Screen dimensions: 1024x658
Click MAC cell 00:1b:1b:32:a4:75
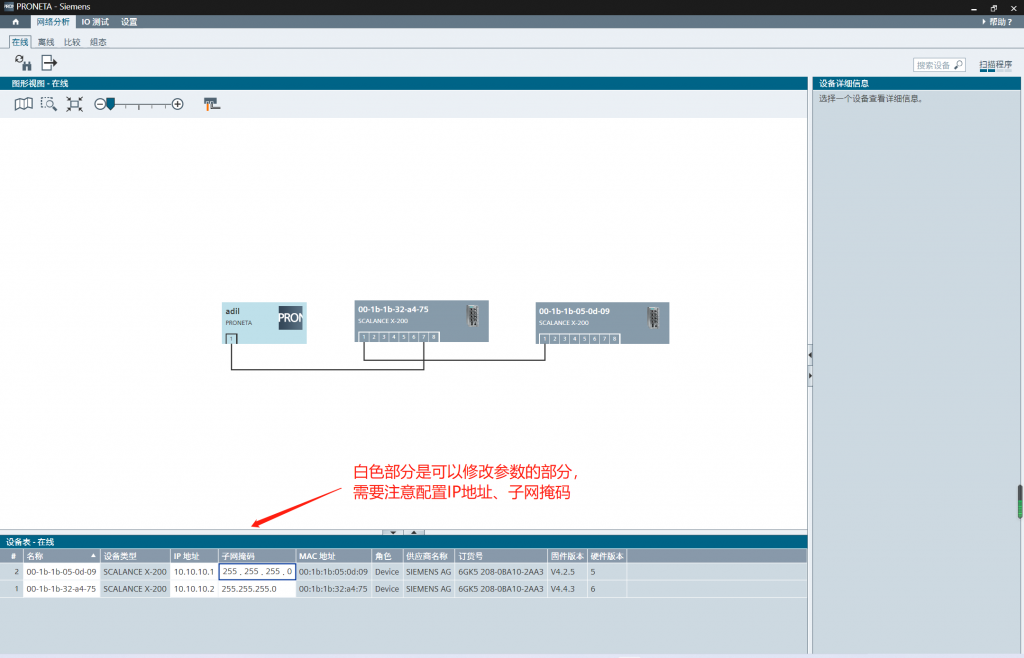click(333, 589)
